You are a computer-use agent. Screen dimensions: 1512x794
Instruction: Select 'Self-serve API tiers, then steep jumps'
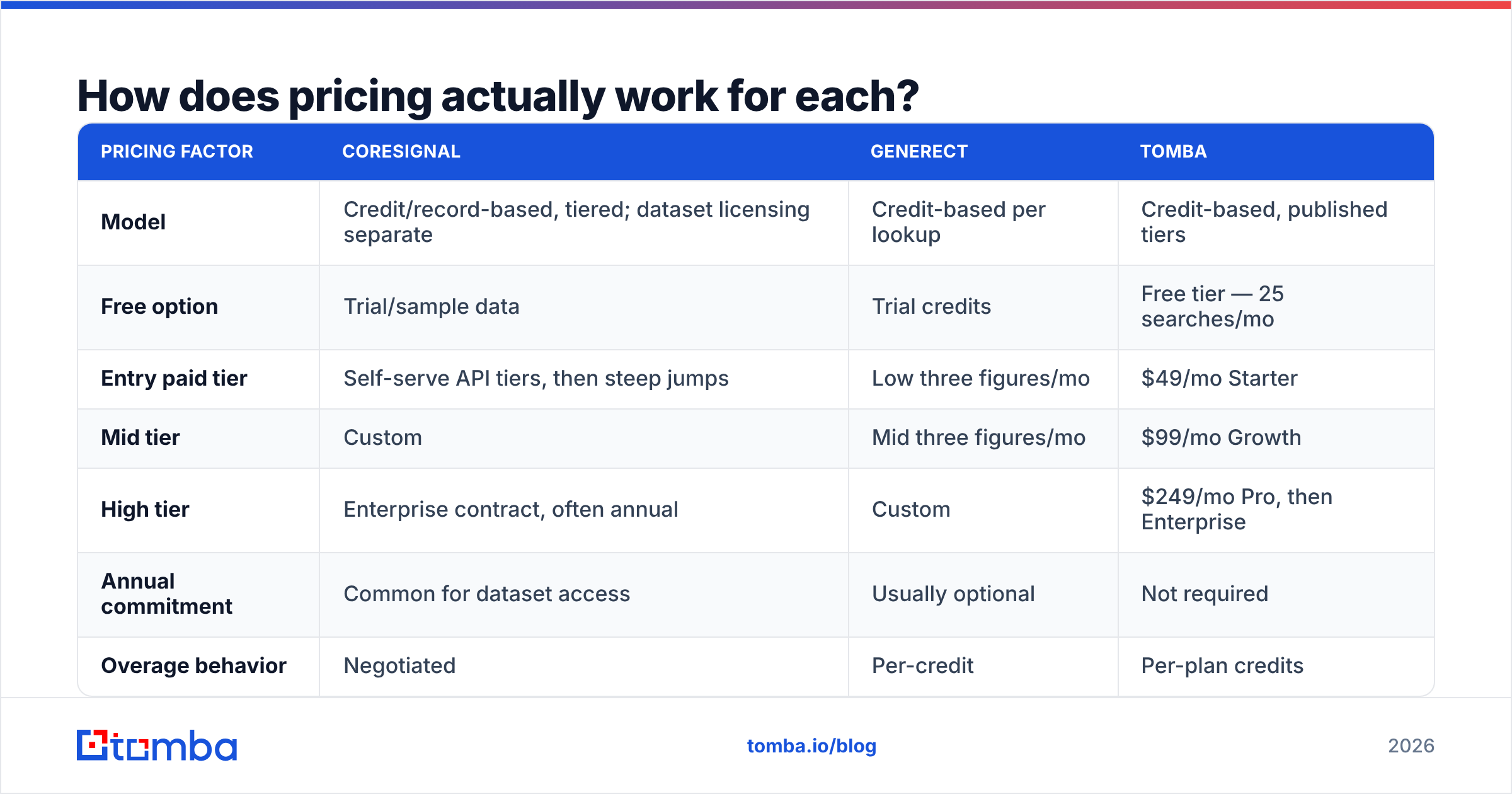536,378
